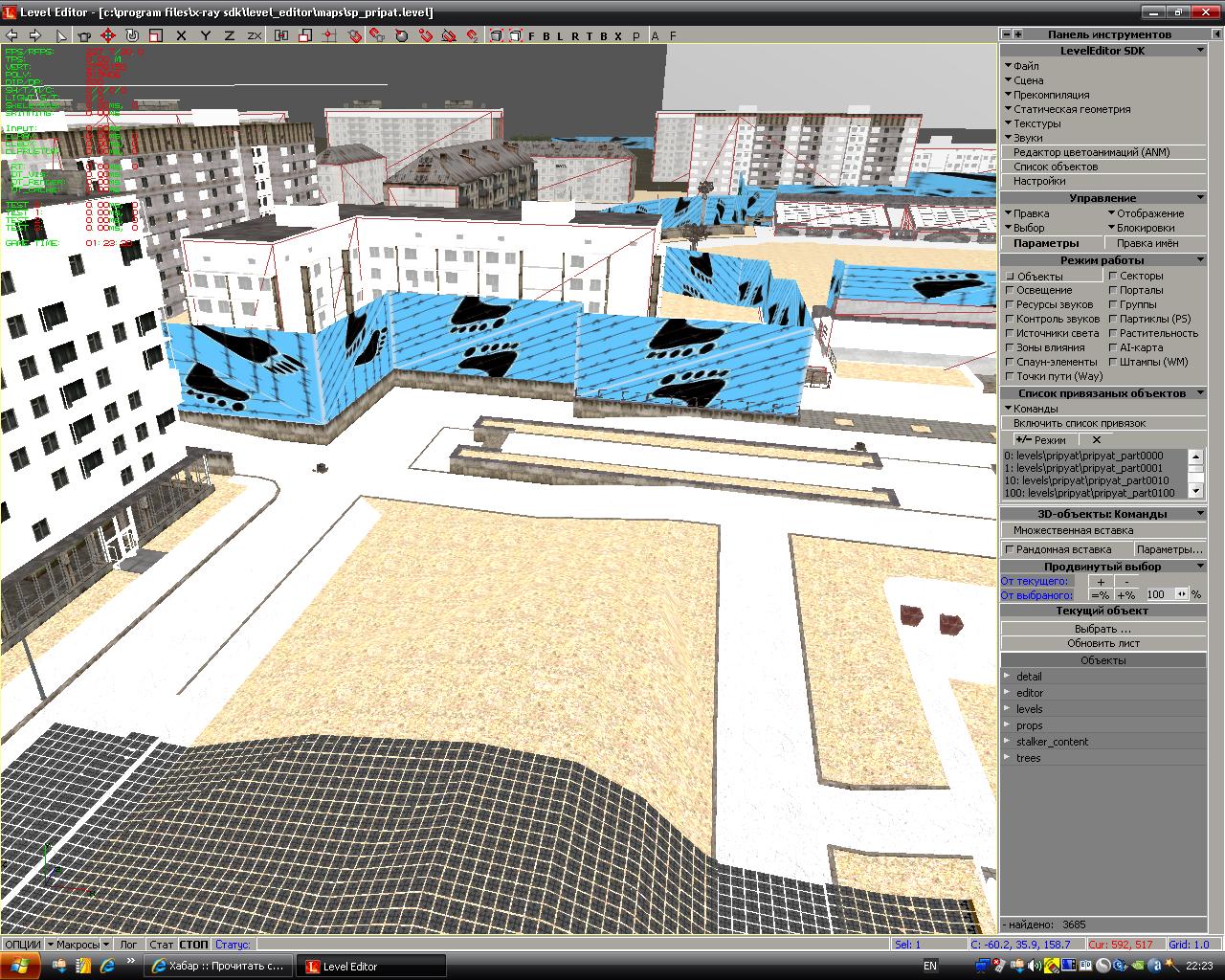Open the Статическая геометрия dropdown
Viewport: 1225px width, 980px height.
coord(1067,109)
